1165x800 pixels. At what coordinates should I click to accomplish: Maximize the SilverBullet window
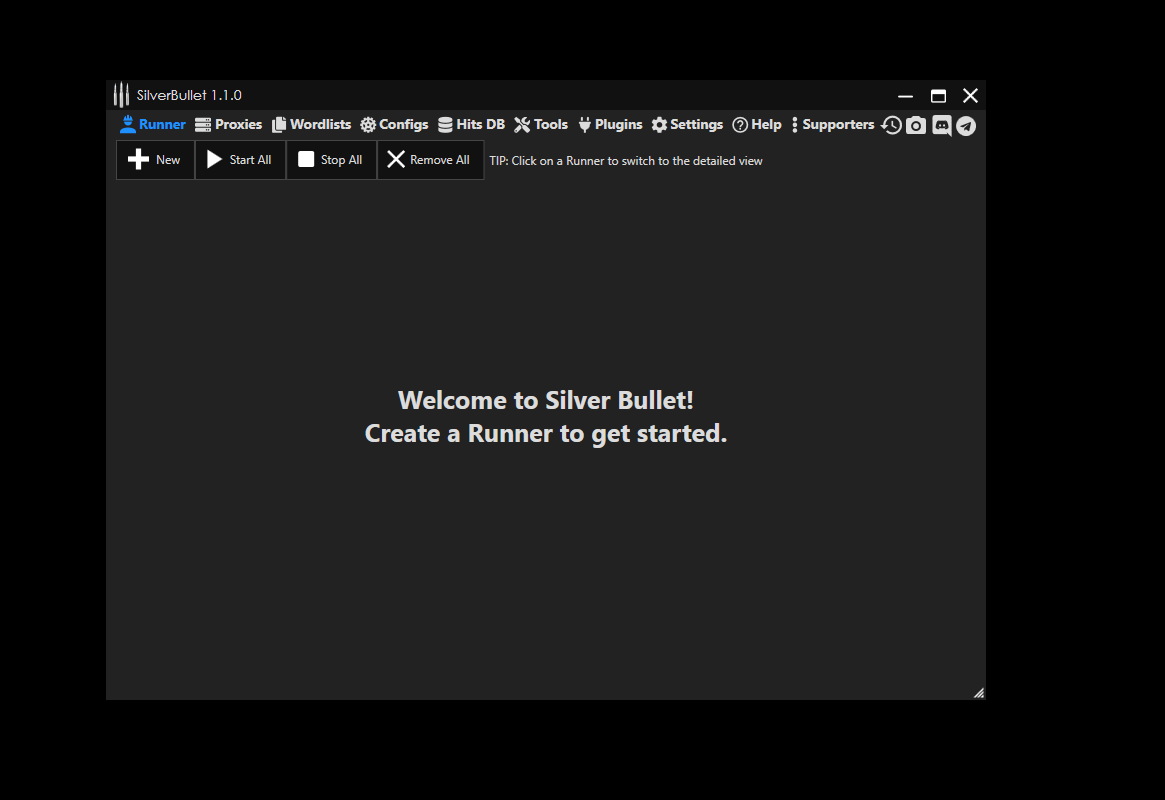[x=938, y=96]
